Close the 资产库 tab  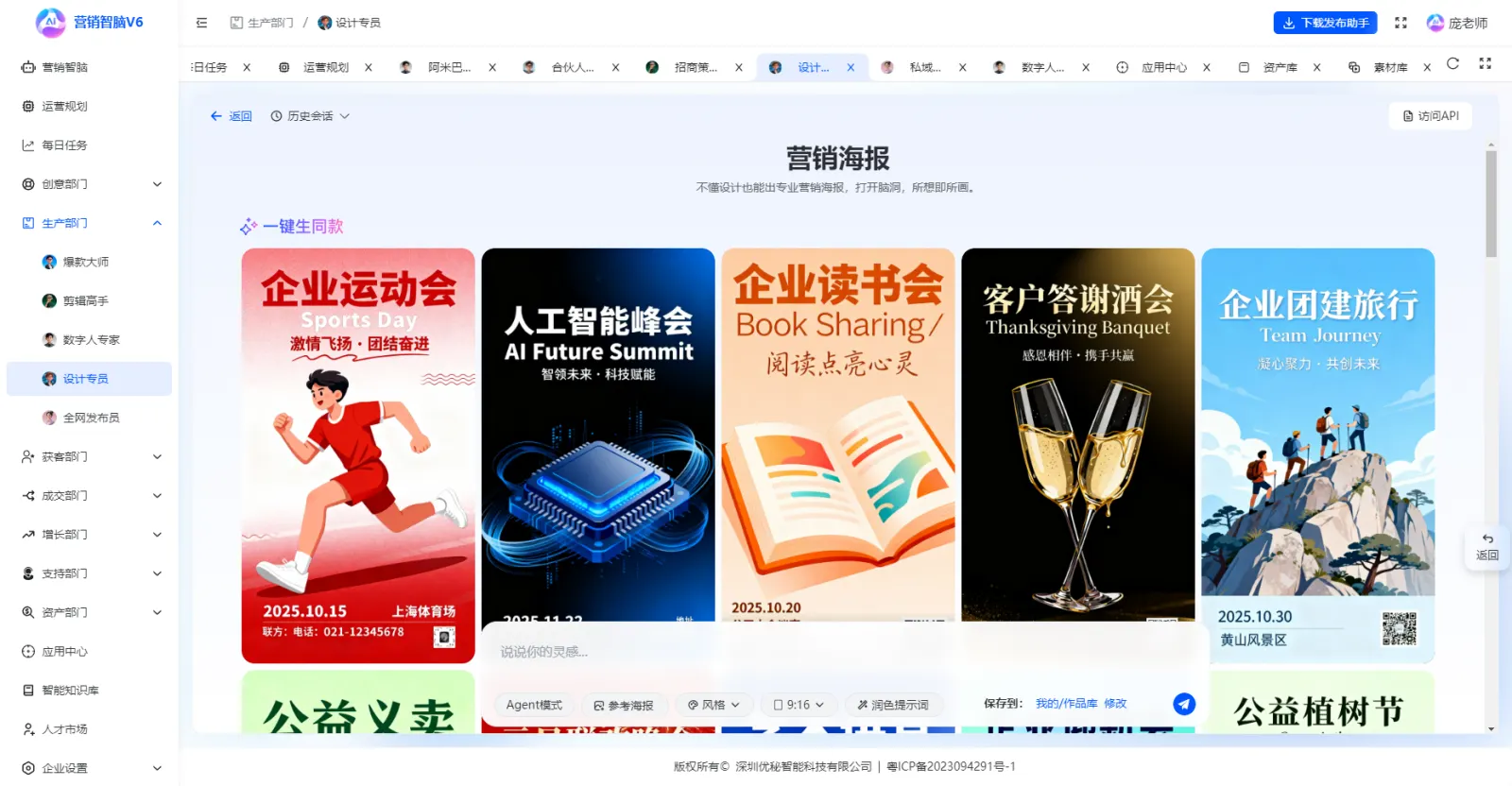click(1316, 67)
